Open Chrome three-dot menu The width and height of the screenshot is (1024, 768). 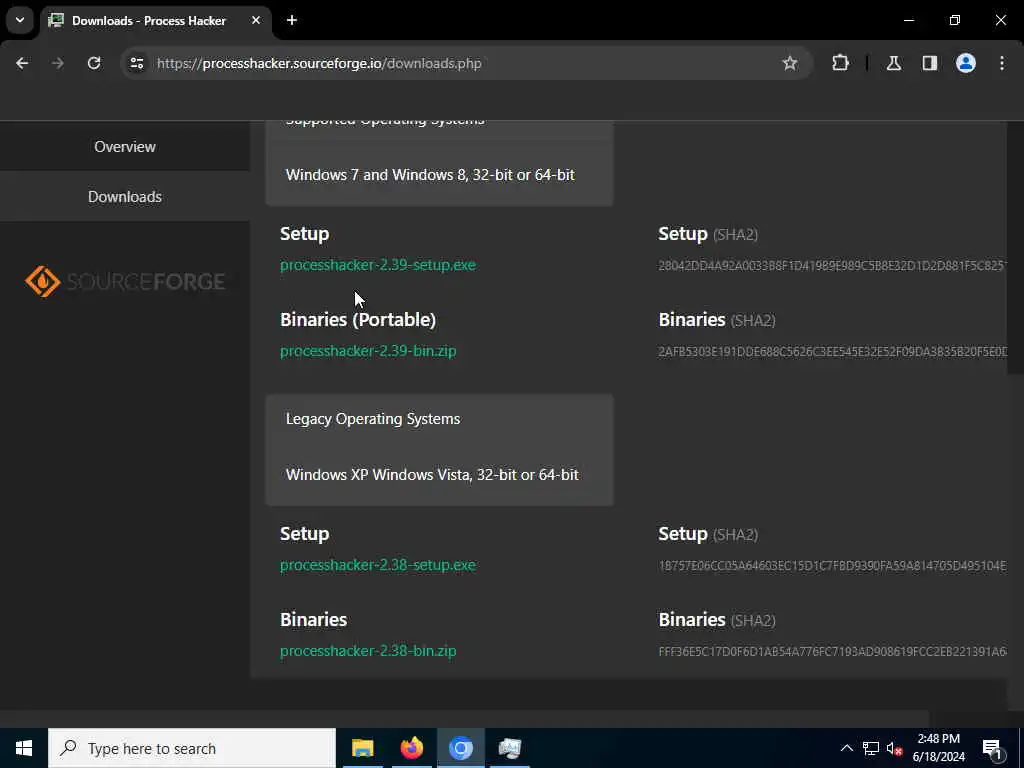(1002, 63)
